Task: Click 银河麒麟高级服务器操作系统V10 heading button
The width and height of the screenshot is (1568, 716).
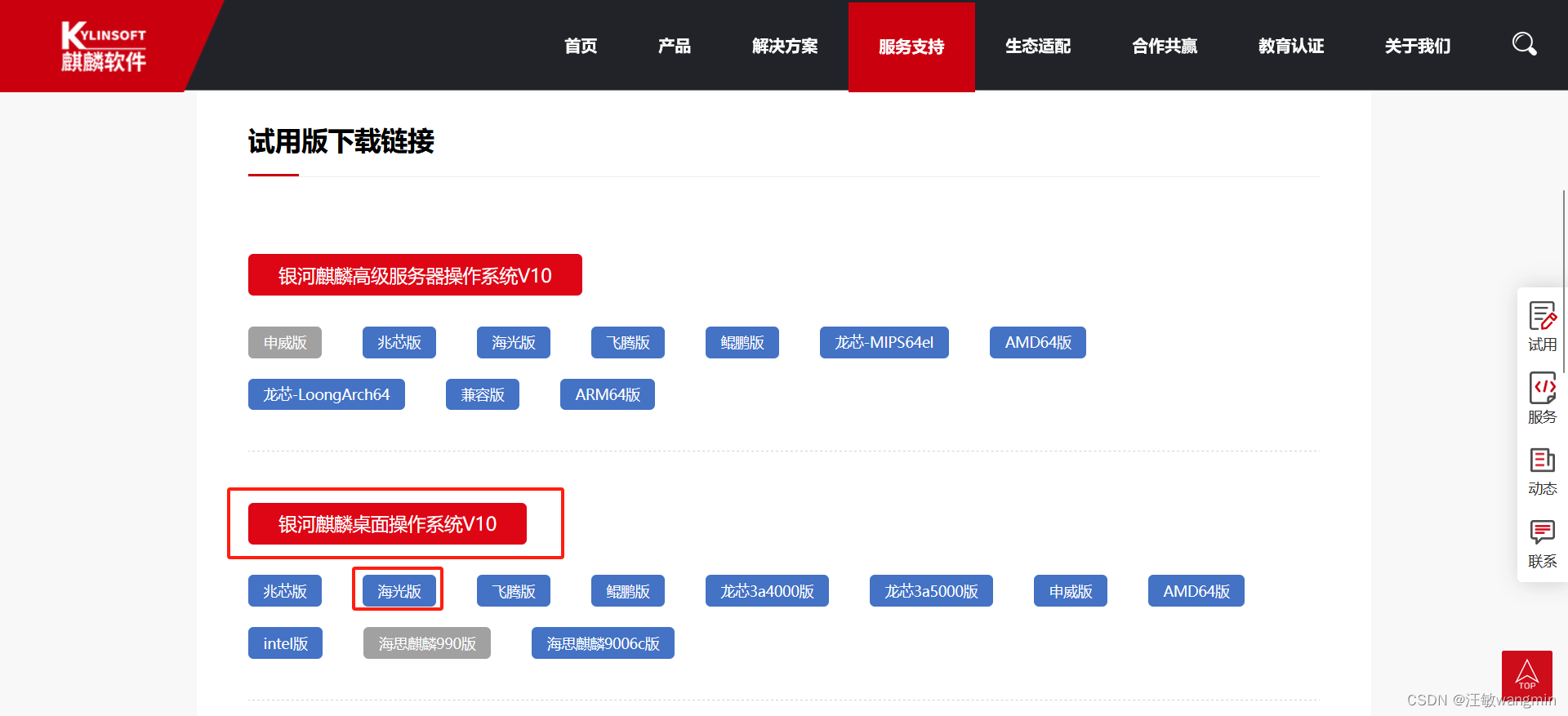Action: 415,275
